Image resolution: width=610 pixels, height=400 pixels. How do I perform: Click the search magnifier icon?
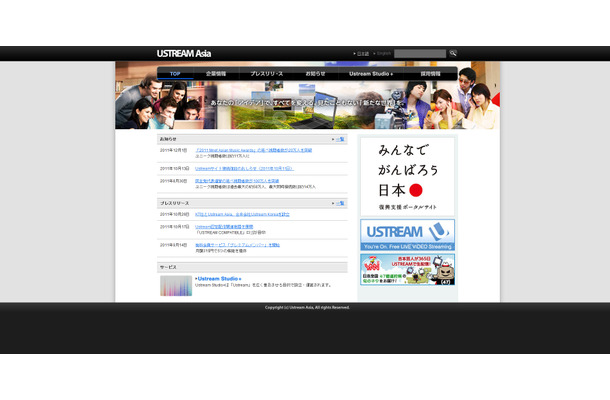(453, 53)
